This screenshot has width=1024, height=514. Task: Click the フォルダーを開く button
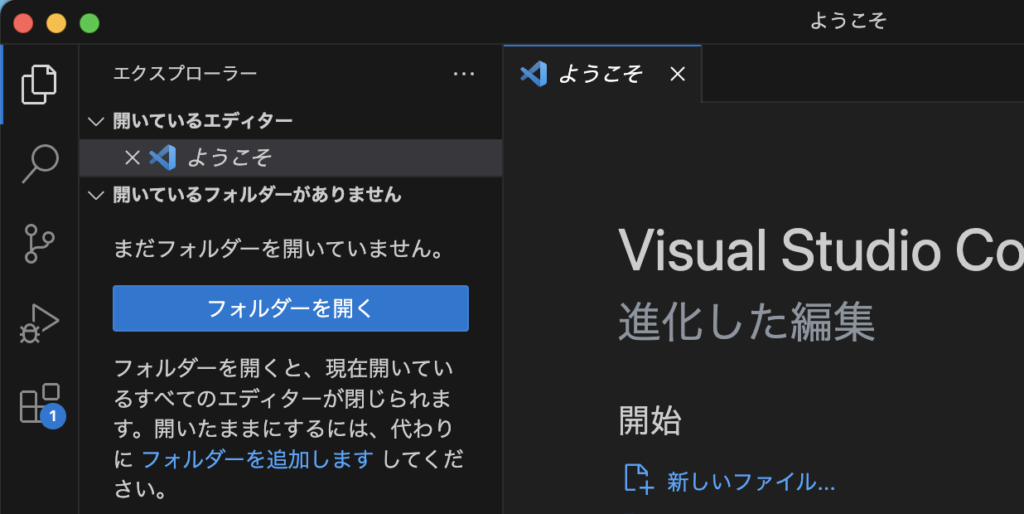[290, 308]
